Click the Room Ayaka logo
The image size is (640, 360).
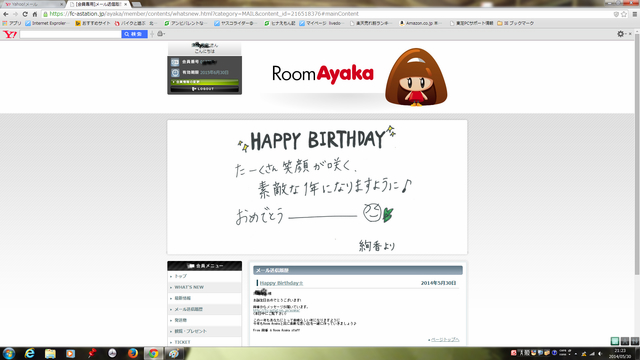(322, 74)
